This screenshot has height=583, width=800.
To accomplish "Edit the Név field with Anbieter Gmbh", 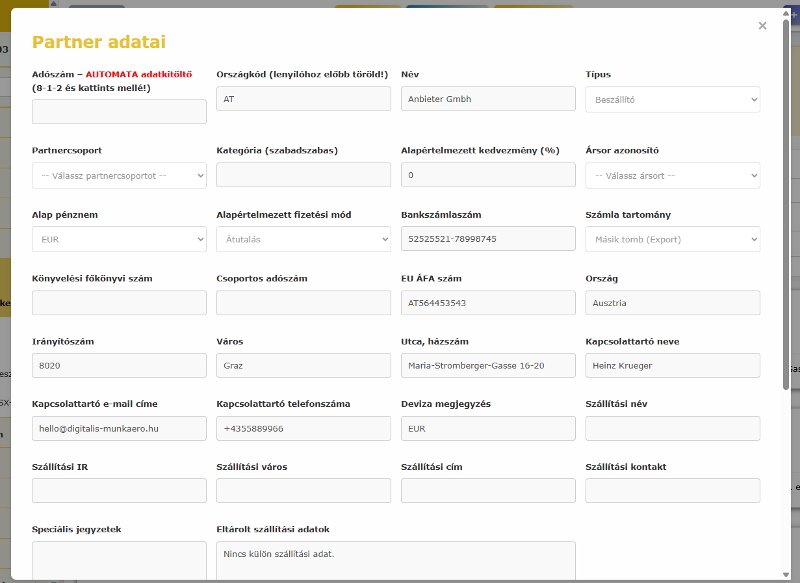I will (488, 99).
